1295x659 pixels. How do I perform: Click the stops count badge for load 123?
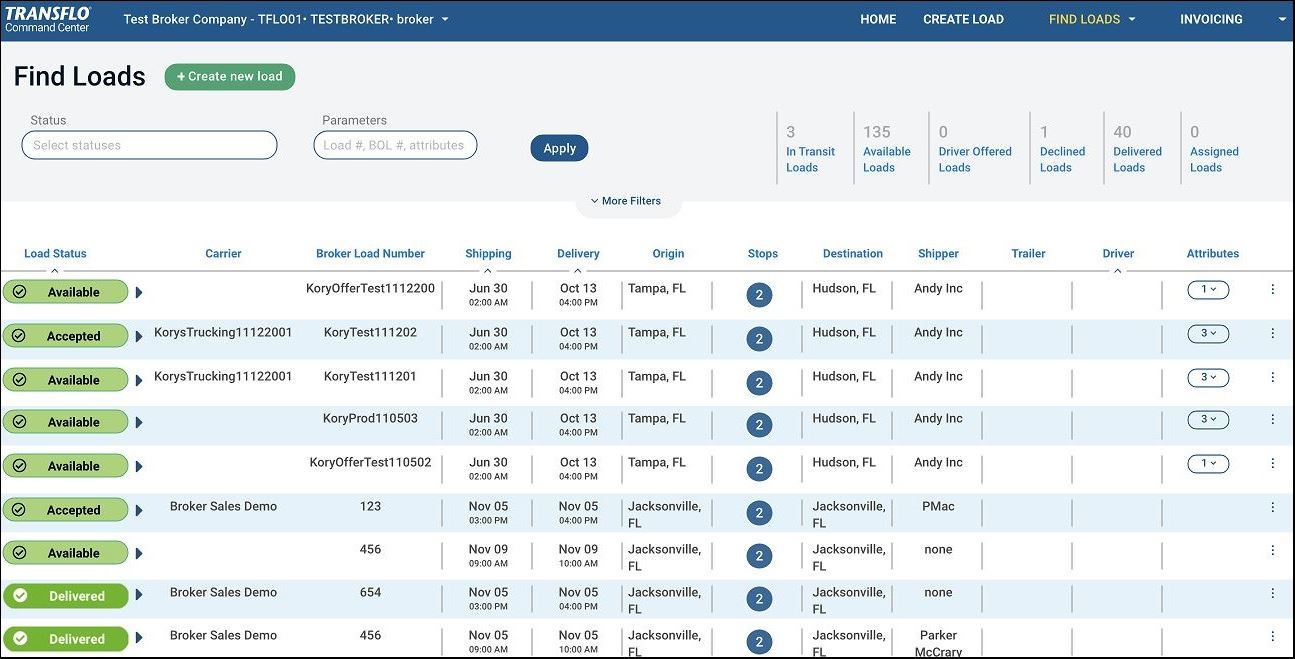(x=759, y=513)
